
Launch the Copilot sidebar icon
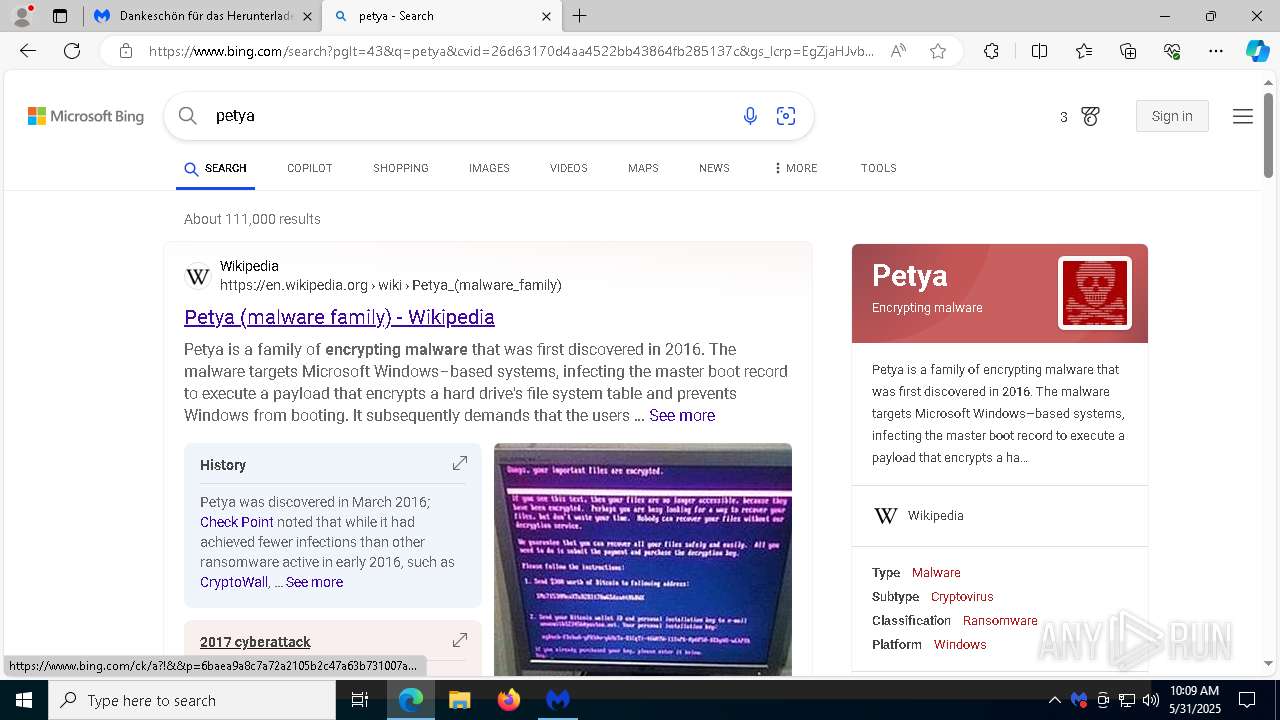coord(1257,51)
